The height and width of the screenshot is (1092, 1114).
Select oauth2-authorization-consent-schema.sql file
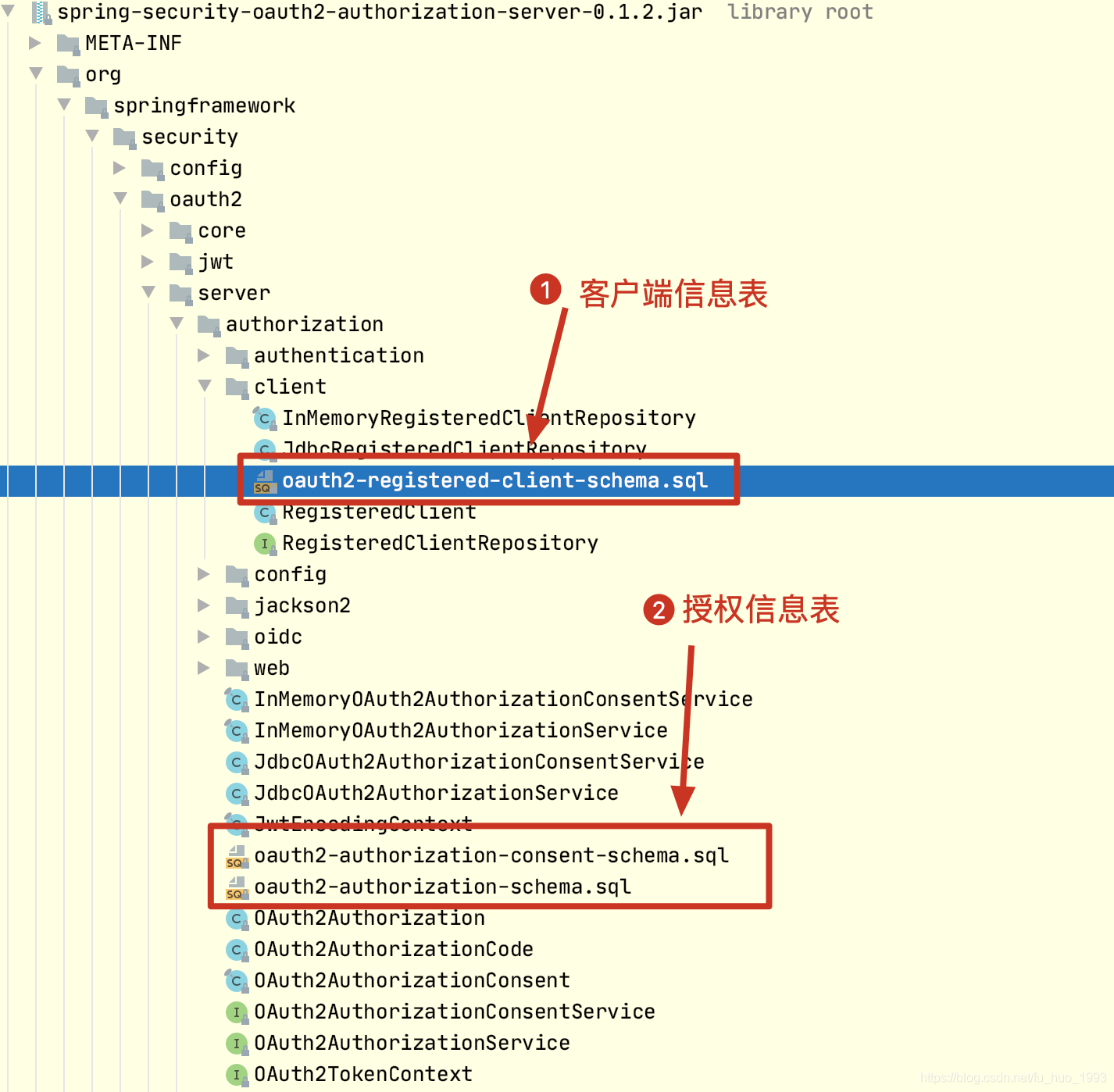point(491,855)
